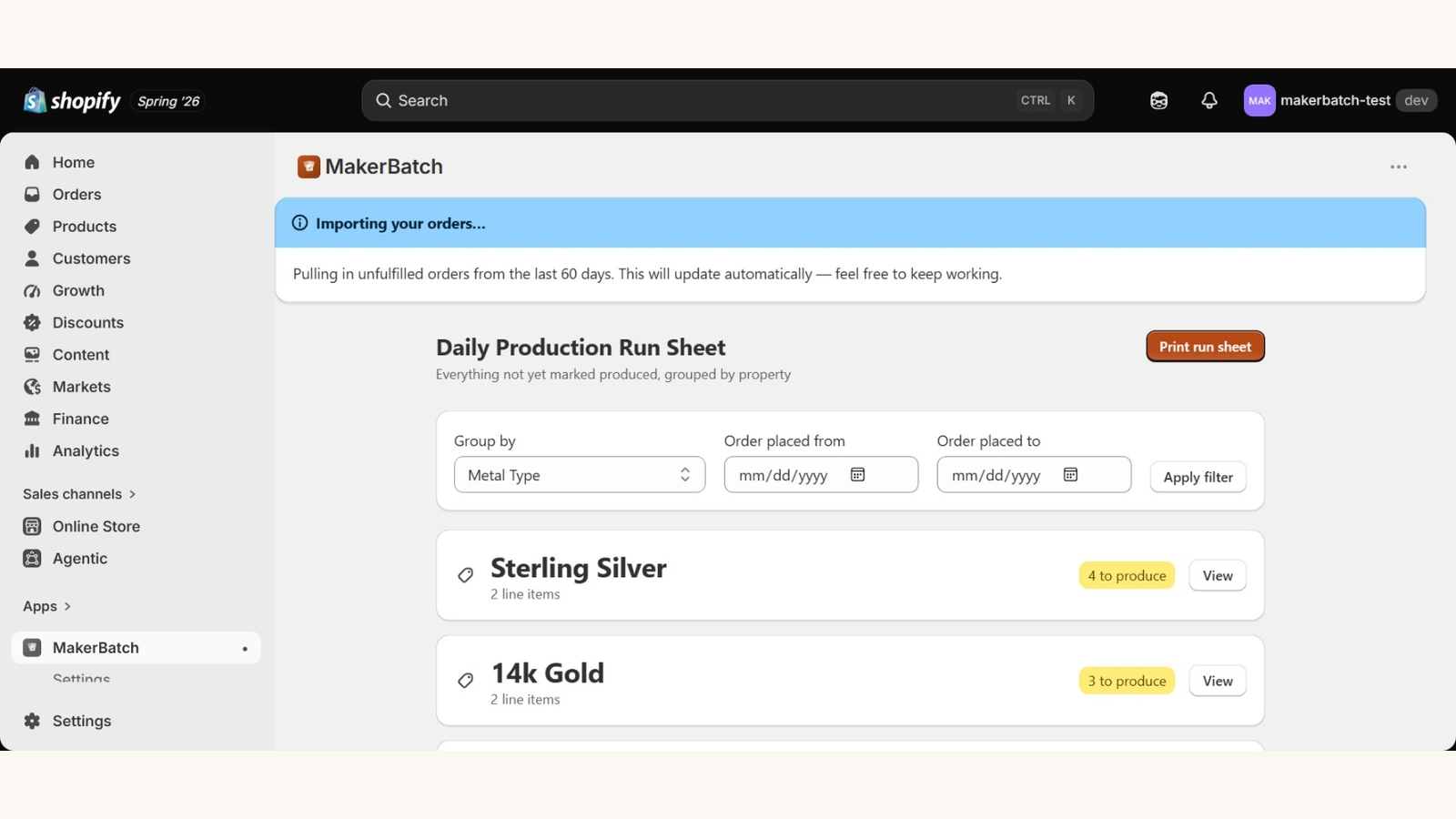Click the 'Daily Production Run Sheet' title
This screenshot has width=1456, height=819.
point(581,348)
